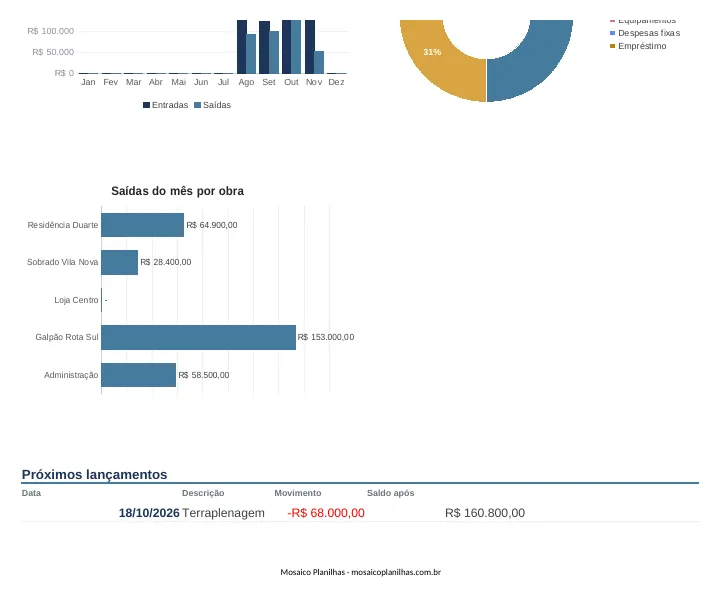This screenshot has width=719, height=597.
Task: Click the 'Próximos lançamentos' heading
Action: click(x=94, y=474)
